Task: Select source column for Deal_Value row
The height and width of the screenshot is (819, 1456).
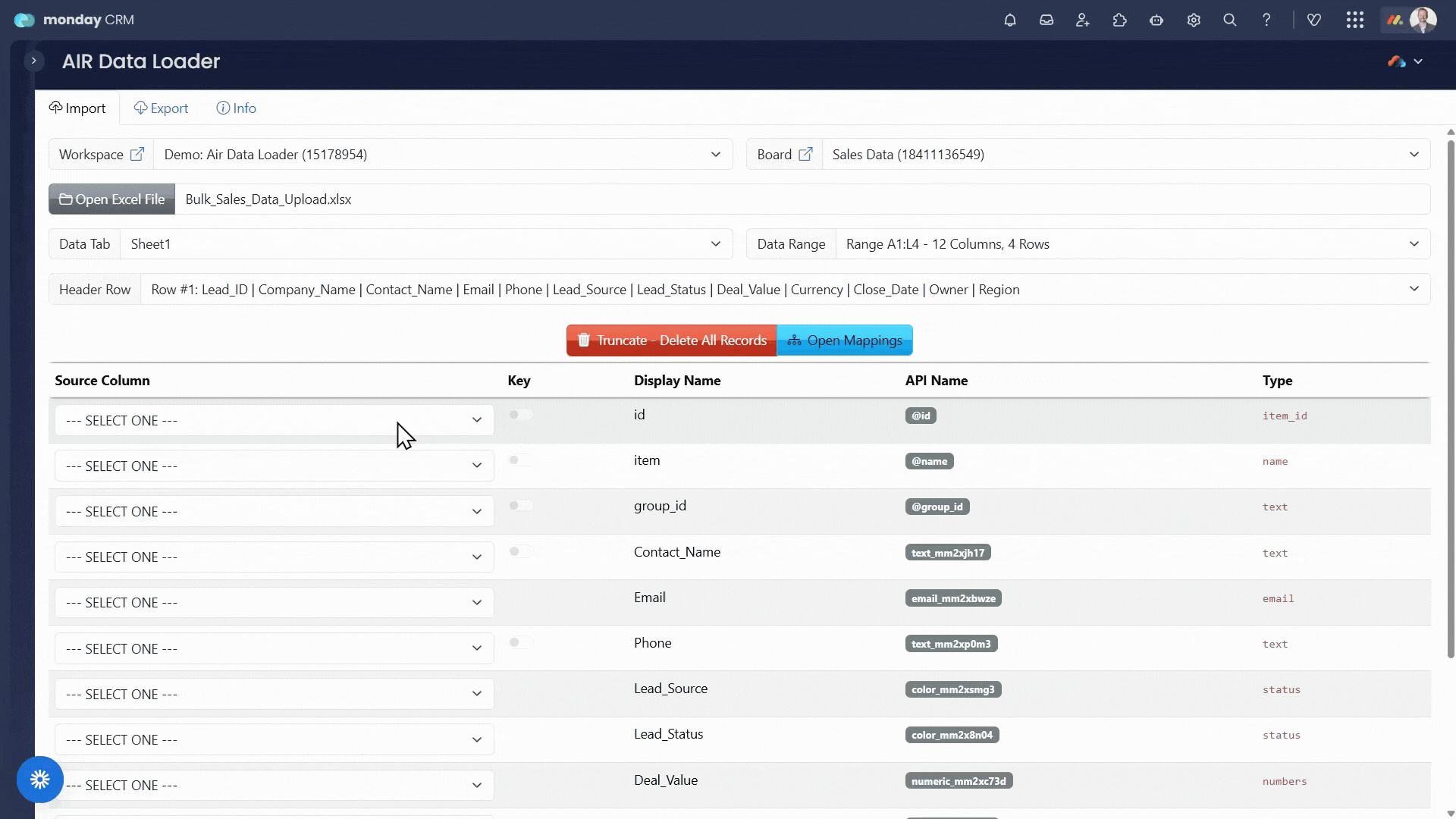Action: tap(275, 785)
